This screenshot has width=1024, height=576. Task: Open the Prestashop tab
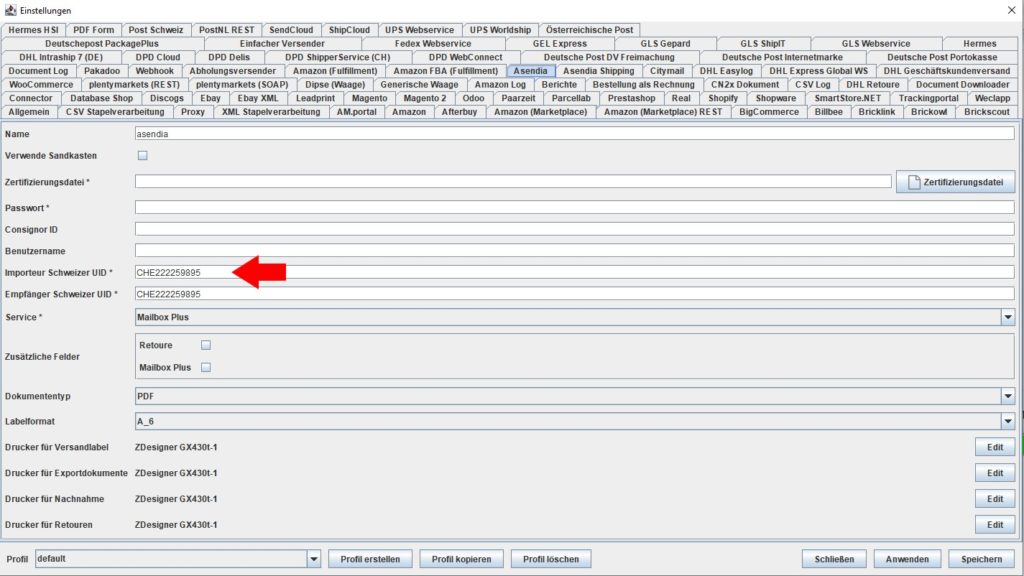click(x=631, y=98)
